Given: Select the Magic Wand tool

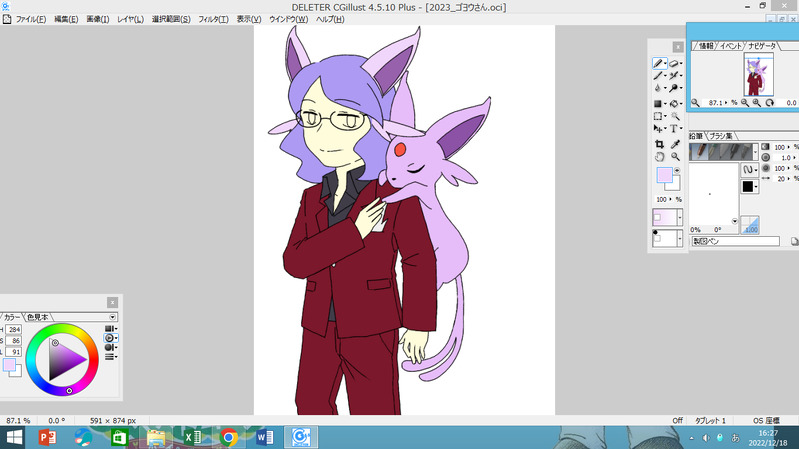Looking at the screenshot, I should tap(675, 116).
